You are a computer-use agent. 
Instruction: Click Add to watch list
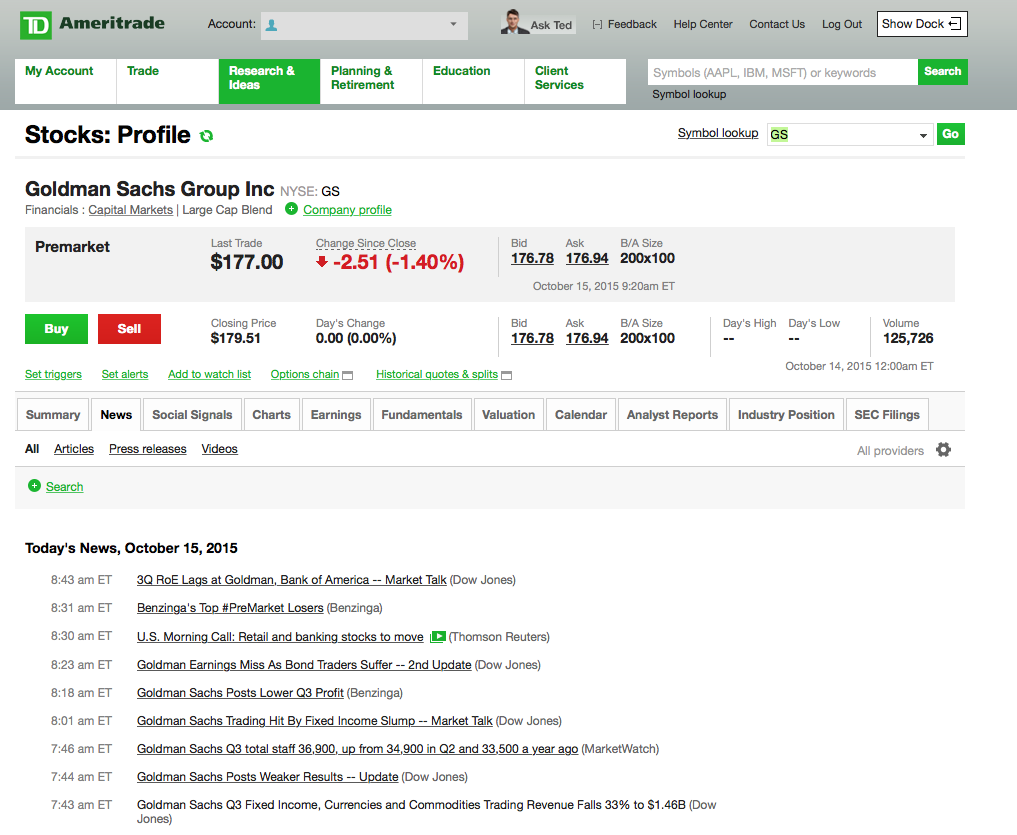209,374
